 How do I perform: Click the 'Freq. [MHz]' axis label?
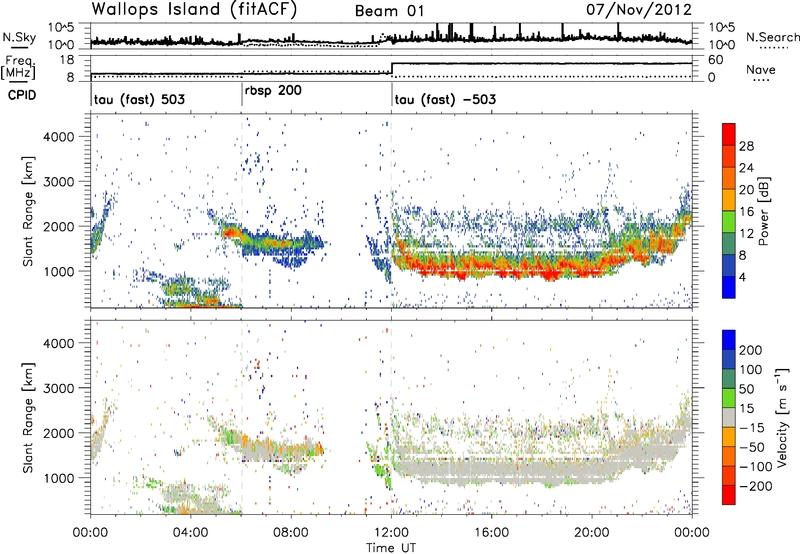18,67
